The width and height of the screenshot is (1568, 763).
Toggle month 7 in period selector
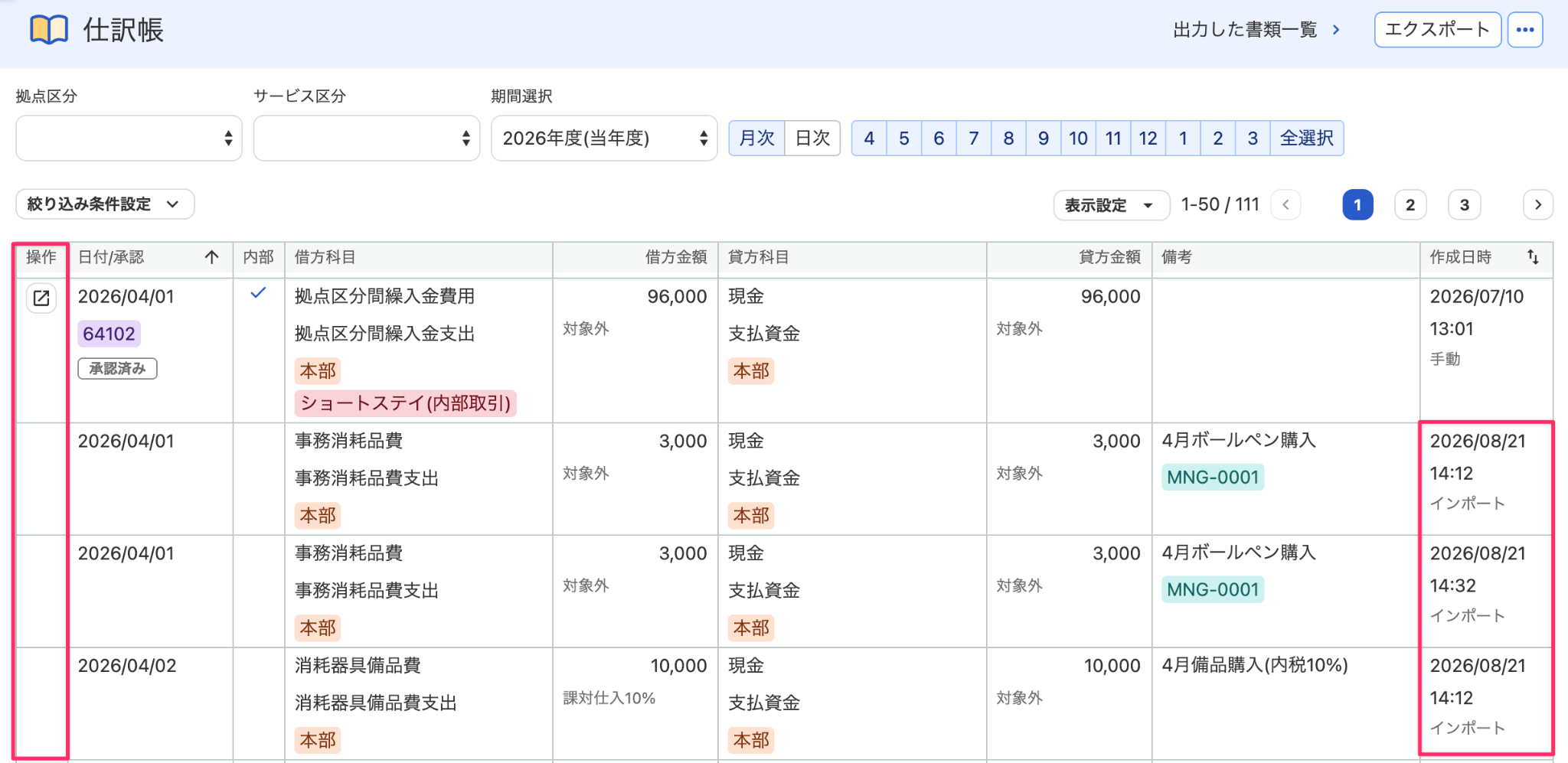(974, 138)
